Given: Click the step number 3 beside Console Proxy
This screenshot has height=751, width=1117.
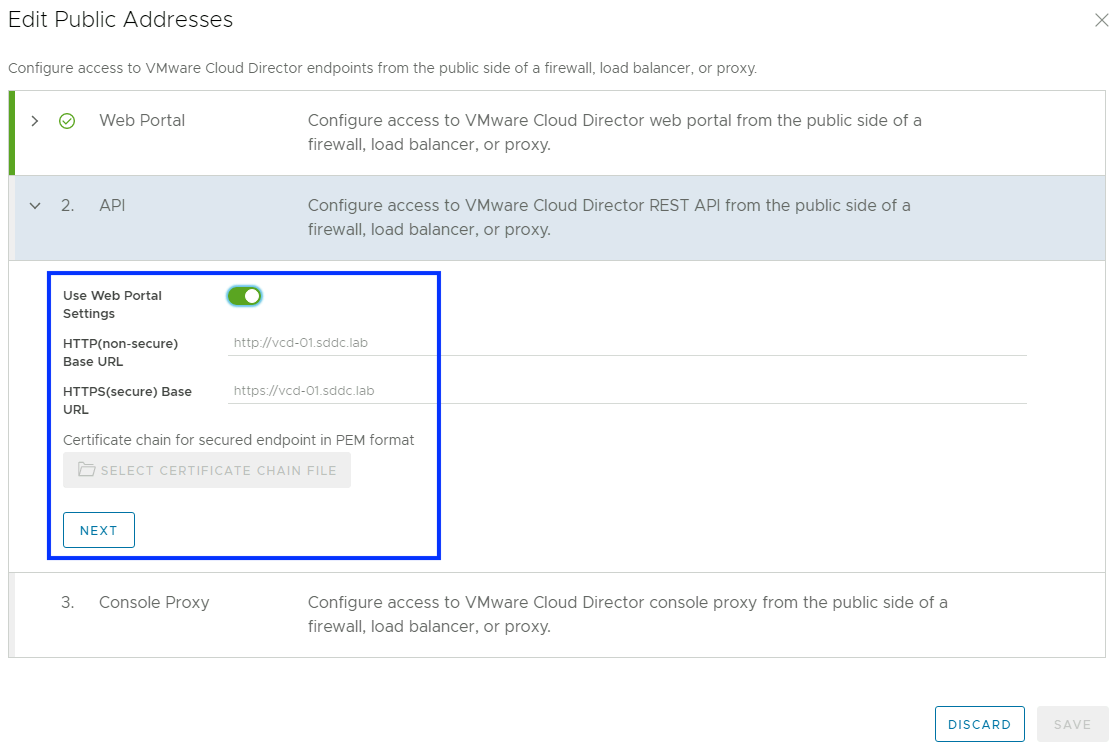Looking at the screenshot, I should pyautogui.click(x=67, y=603).
